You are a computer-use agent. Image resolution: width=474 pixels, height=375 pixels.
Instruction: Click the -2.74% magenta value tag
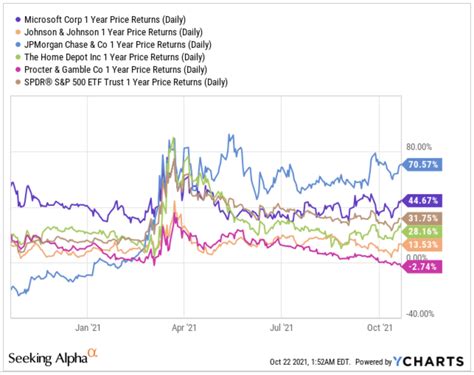click(x=422, y=267)
